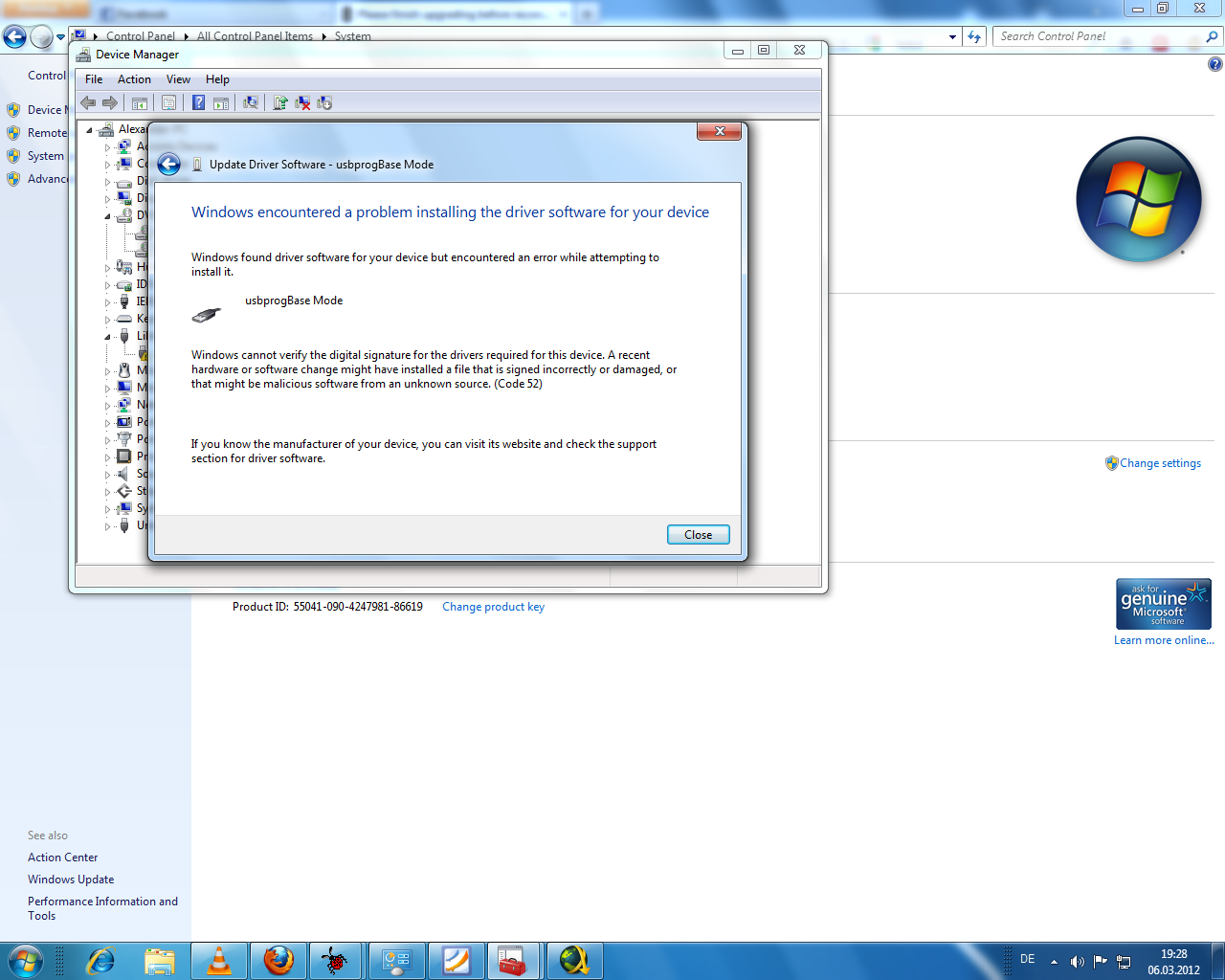Click the ladybug application taskbar icon
Image resolution: width=1225 pixels, height=980 pixels.
pos(334,961)
